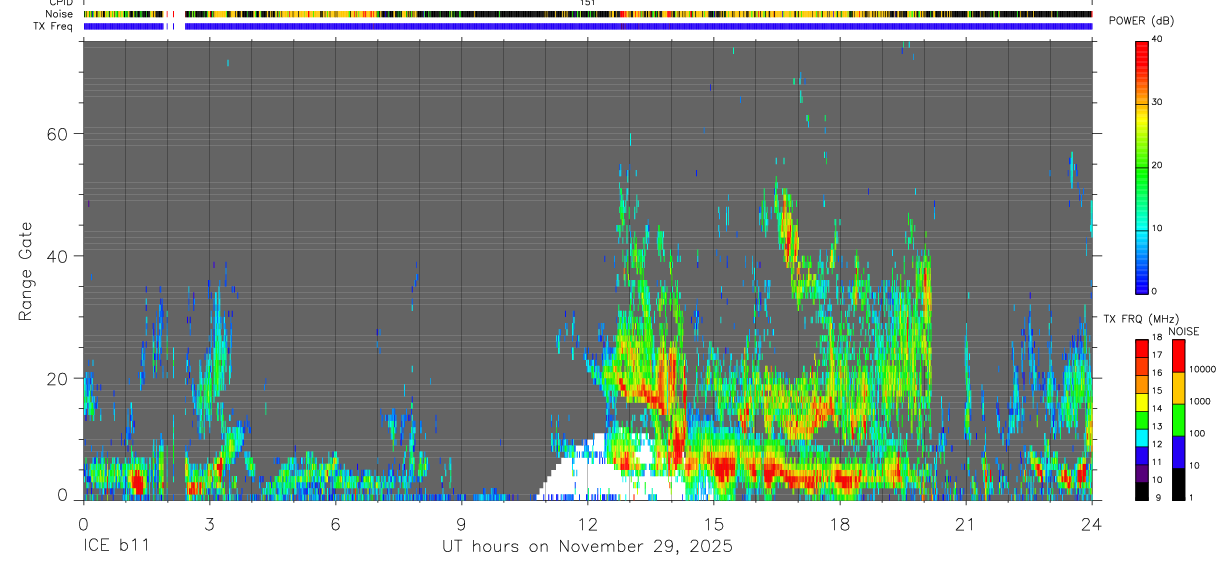Click the noise scale value 10000
This screenshot has height=567, width=1228.
(1202, 369)
